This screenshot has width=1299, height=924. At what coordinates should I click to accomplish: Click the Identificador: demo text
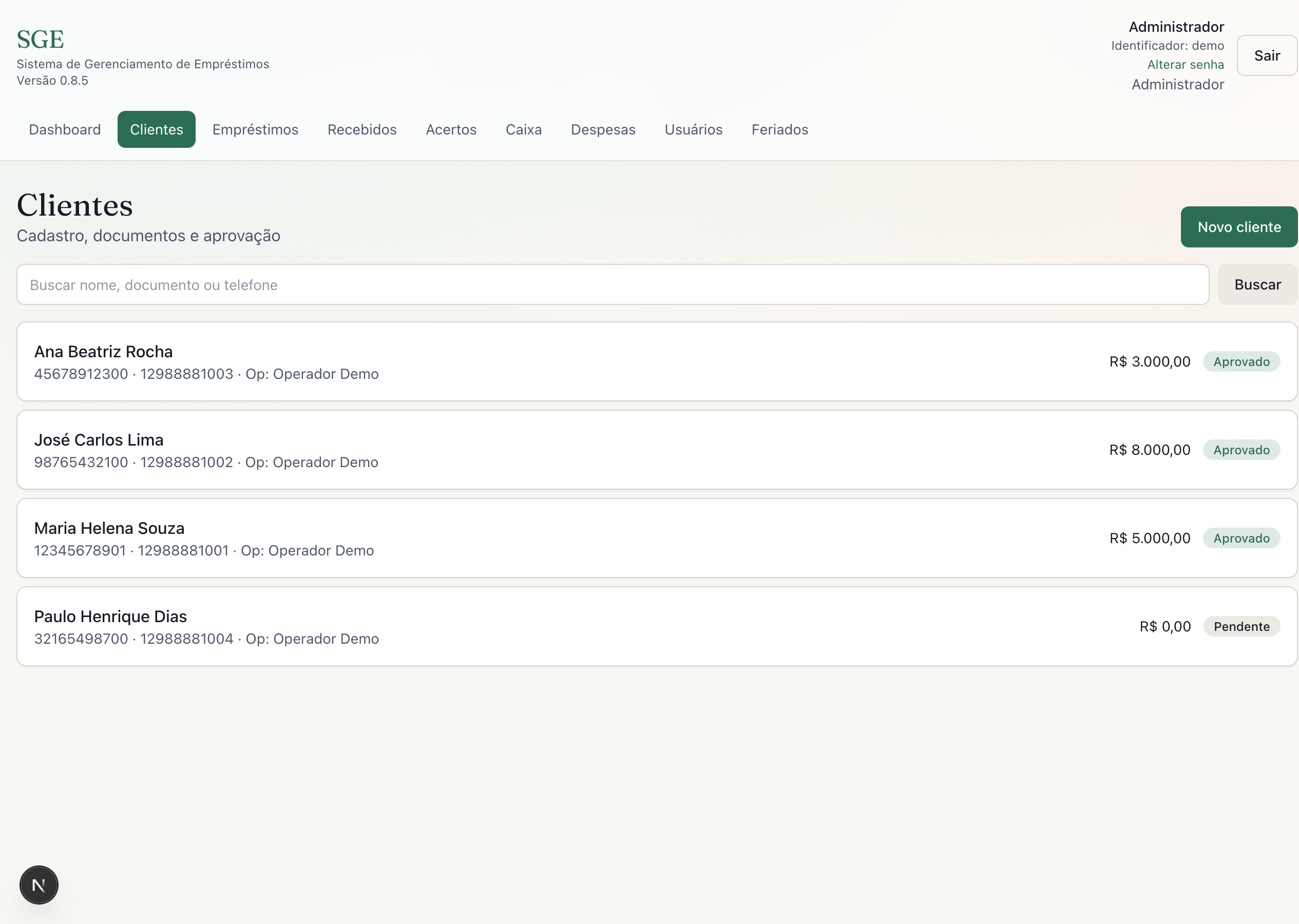tap(1168, 46)
